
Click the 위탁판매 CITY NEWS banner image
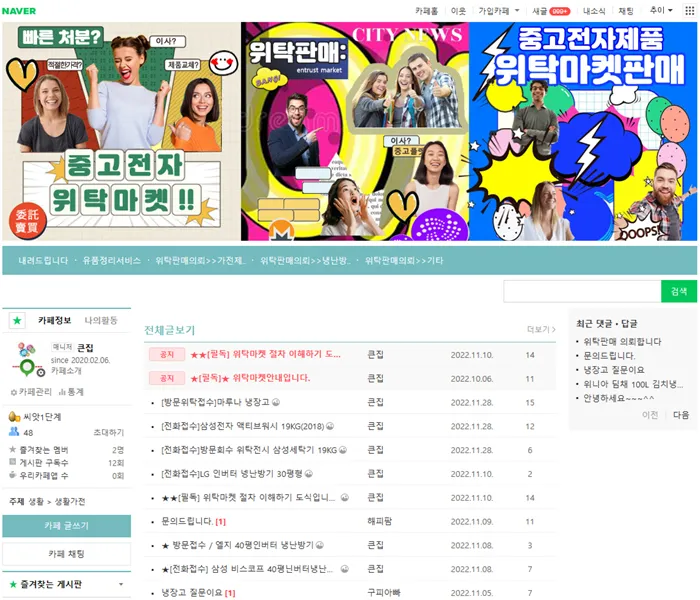pos(355,131)
